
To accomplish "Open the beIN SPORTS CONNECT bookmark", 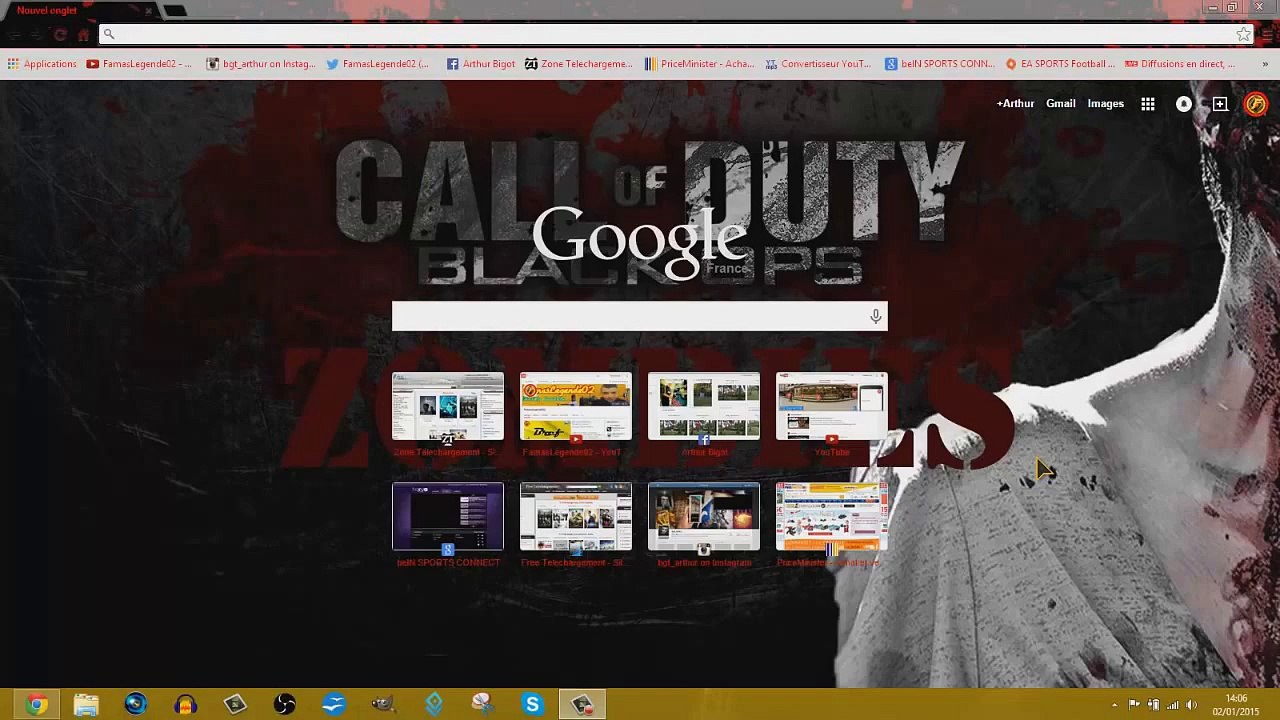I will tap(939, 64).
